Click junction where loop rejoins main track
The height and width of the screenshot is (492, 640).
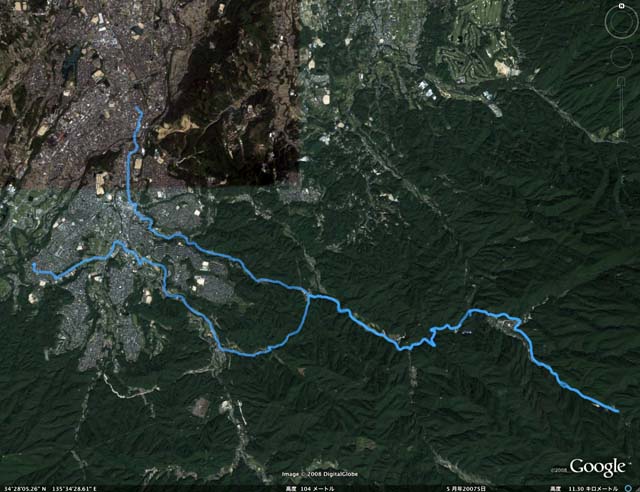pos(308,295)
